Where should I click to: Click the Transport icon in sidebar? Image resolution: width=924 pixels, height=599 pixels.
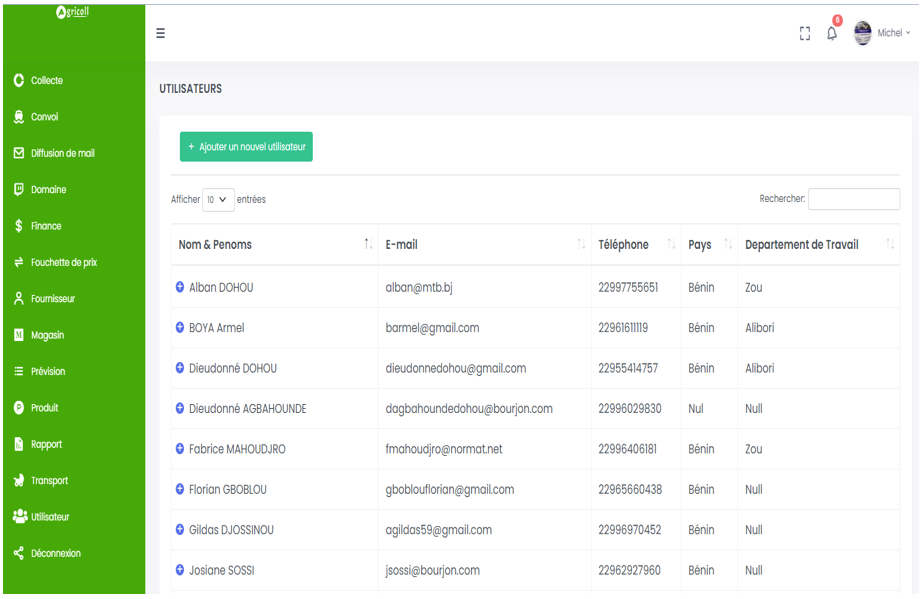tap(19, 481)
